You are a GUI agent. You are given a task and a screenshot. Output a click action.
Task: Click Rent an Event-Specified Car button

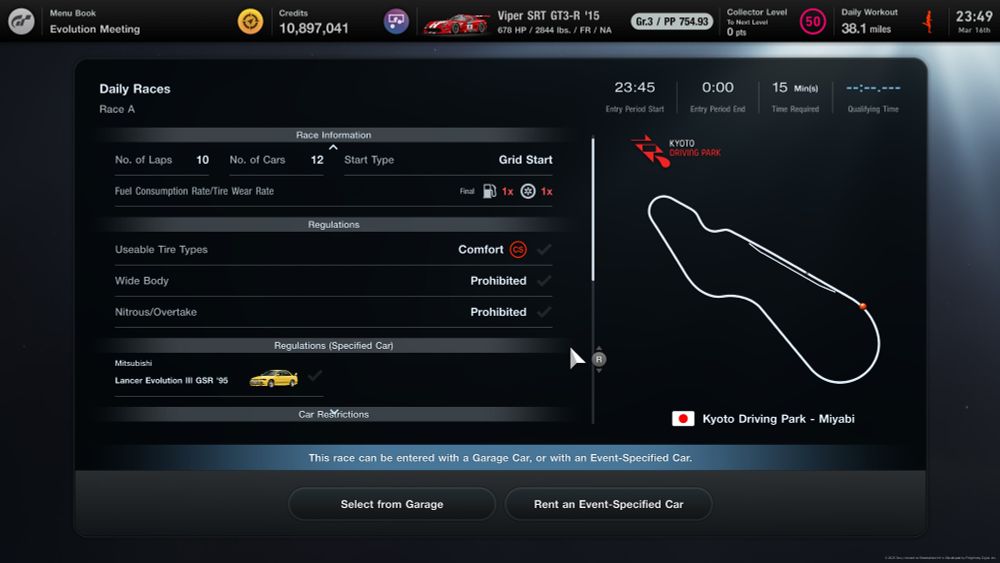coord(608,504)
